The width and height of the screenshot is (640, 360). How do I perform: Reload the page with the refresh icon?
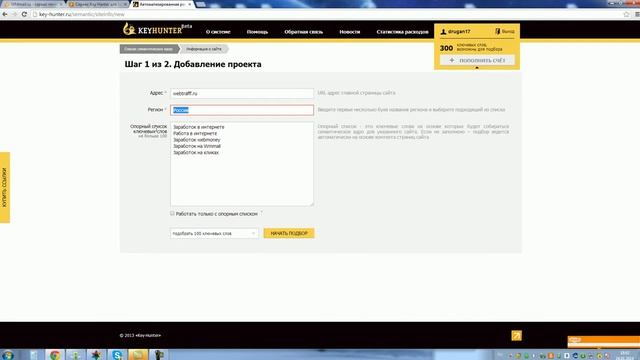point(24,14)
